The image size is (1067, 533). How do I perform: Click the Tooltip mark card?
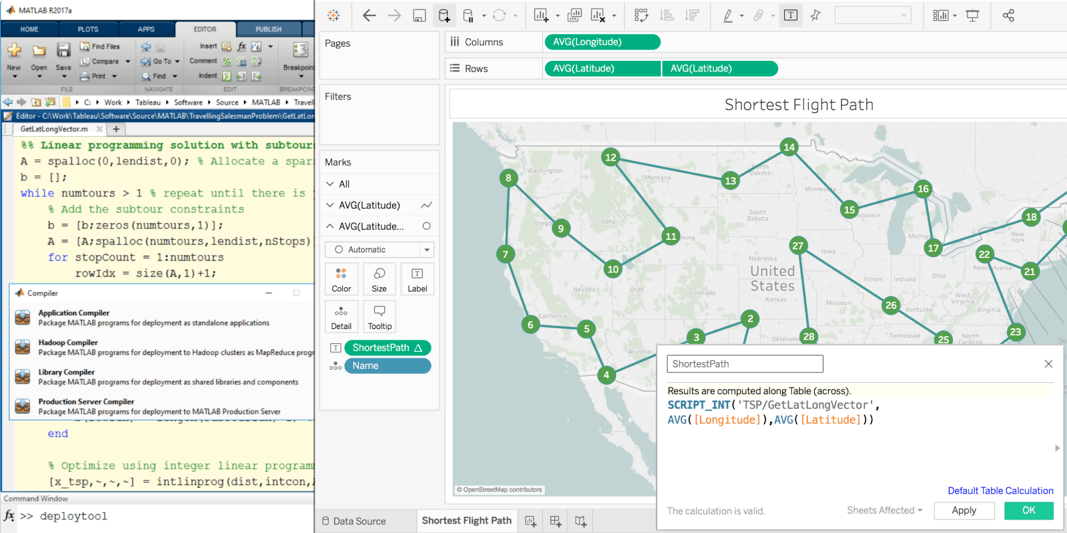(379, 316)
